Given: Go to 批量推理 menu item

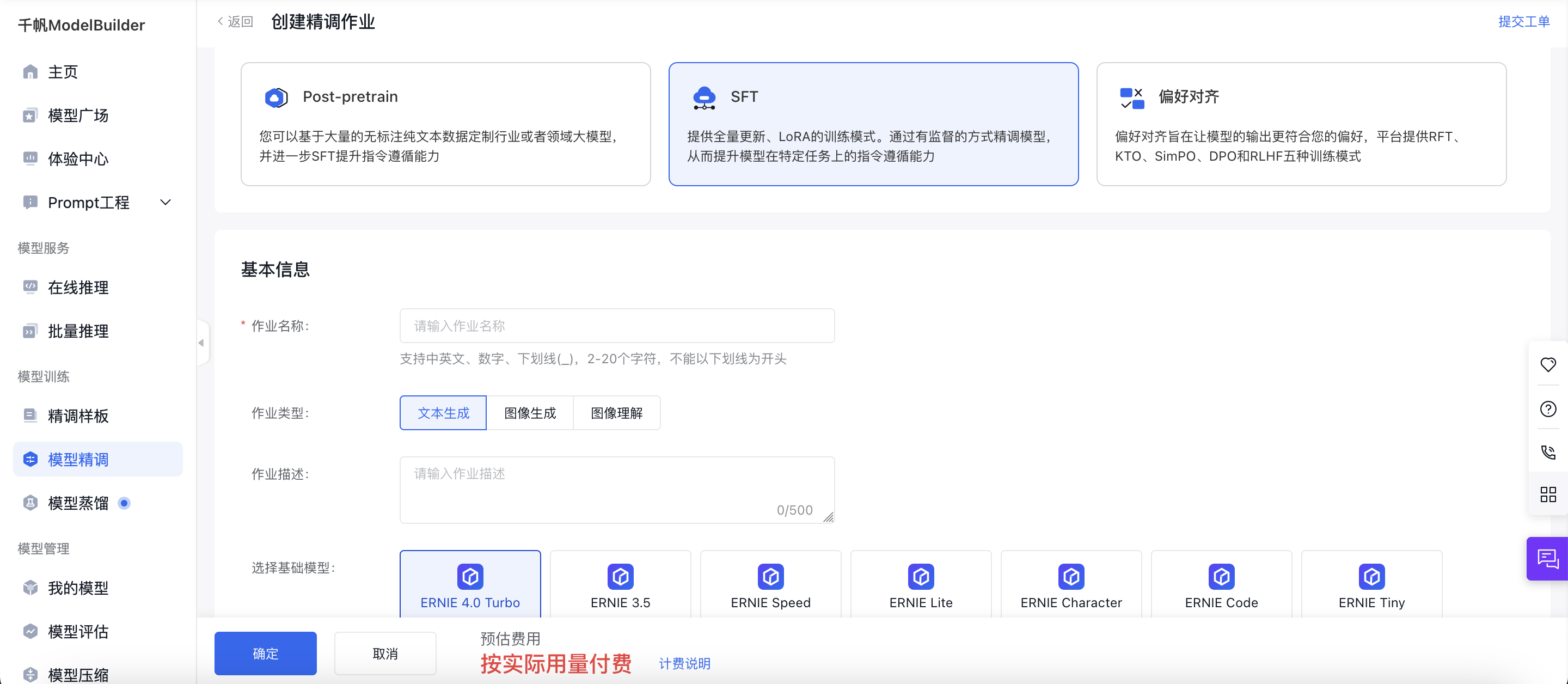Looking at the screenshot, I should pos(97,331).
